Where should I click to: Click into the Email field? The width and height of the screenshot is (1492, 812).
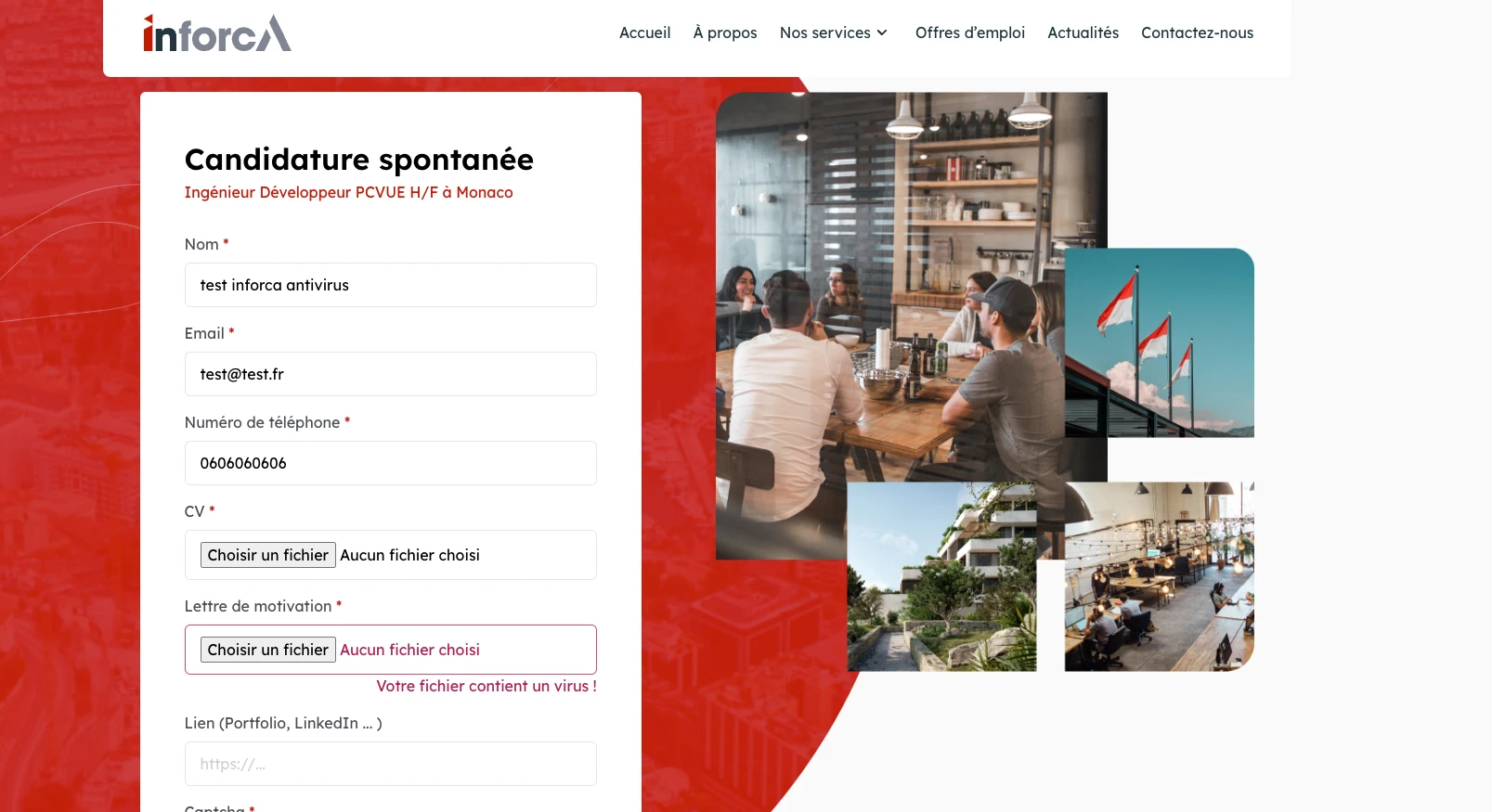click(x=390, y=374)
